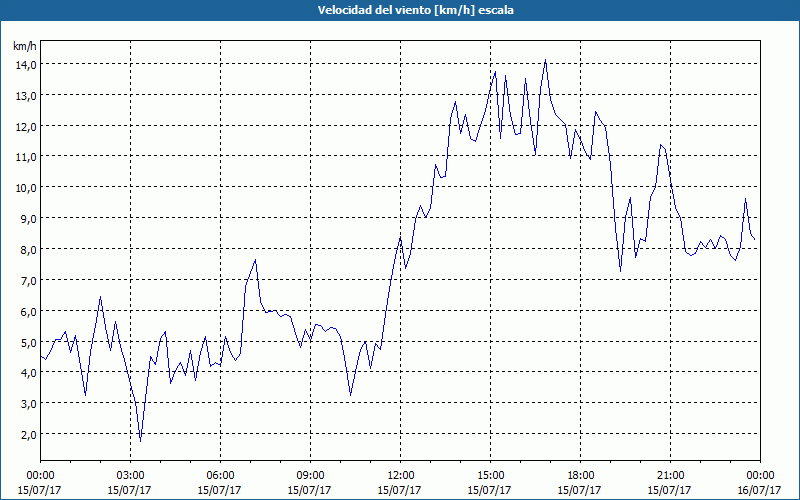Click the "00:00" time label above 16/07/17
Image resolution: width=800 pixels, height=500 pixels.
760,476
